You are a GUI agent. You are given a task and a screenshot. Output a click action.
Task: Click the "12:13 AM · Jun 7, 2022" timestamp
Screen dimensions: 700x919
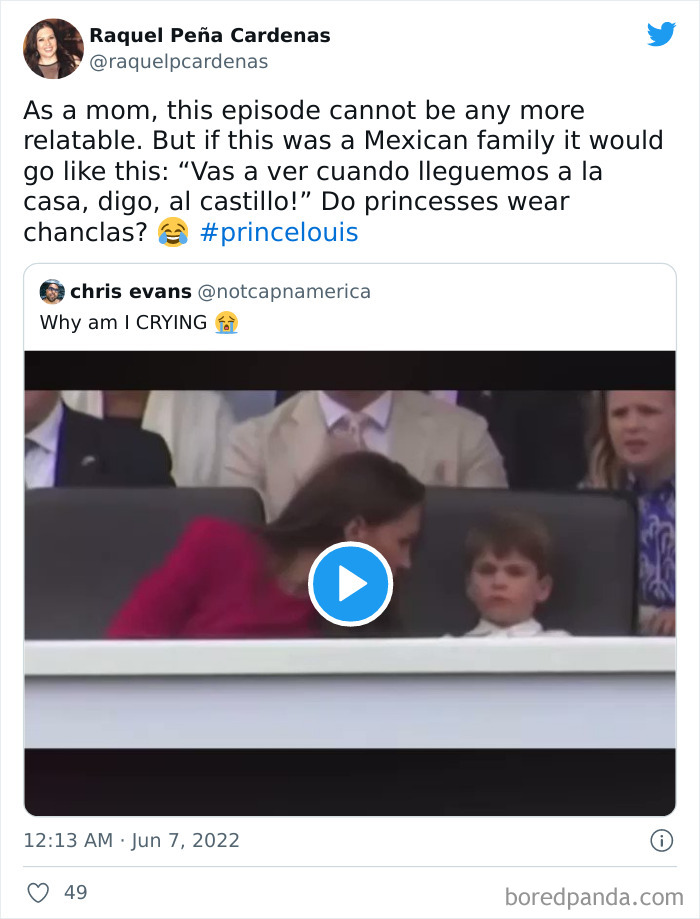(131, 840)
